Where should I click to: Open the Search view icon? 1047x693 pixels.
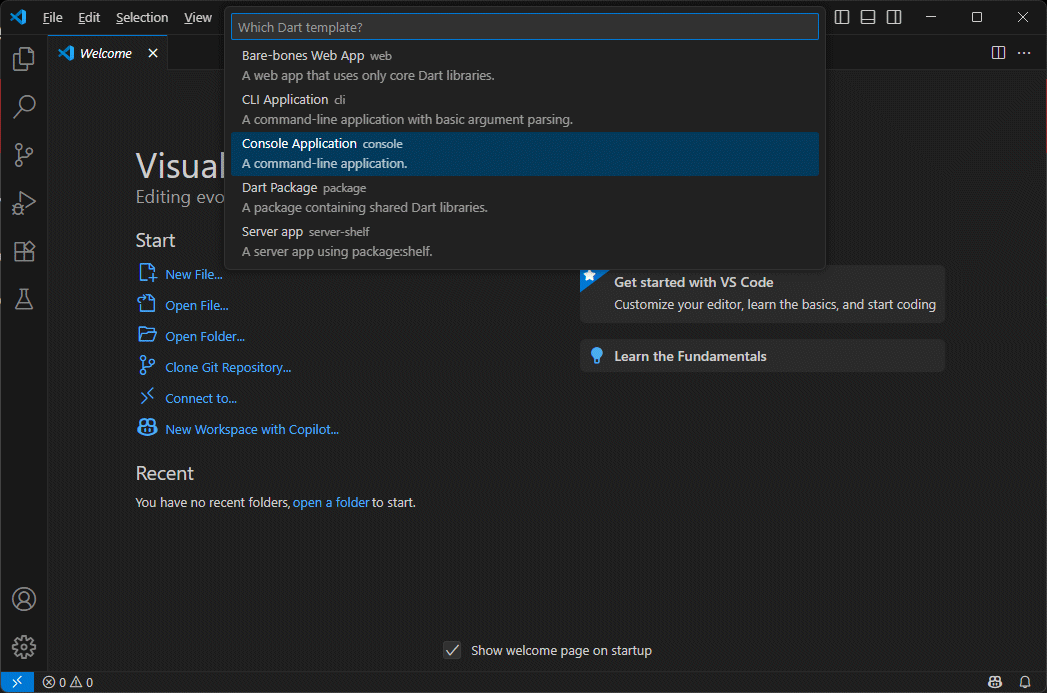pyautogui.click(x=24, y=107)
